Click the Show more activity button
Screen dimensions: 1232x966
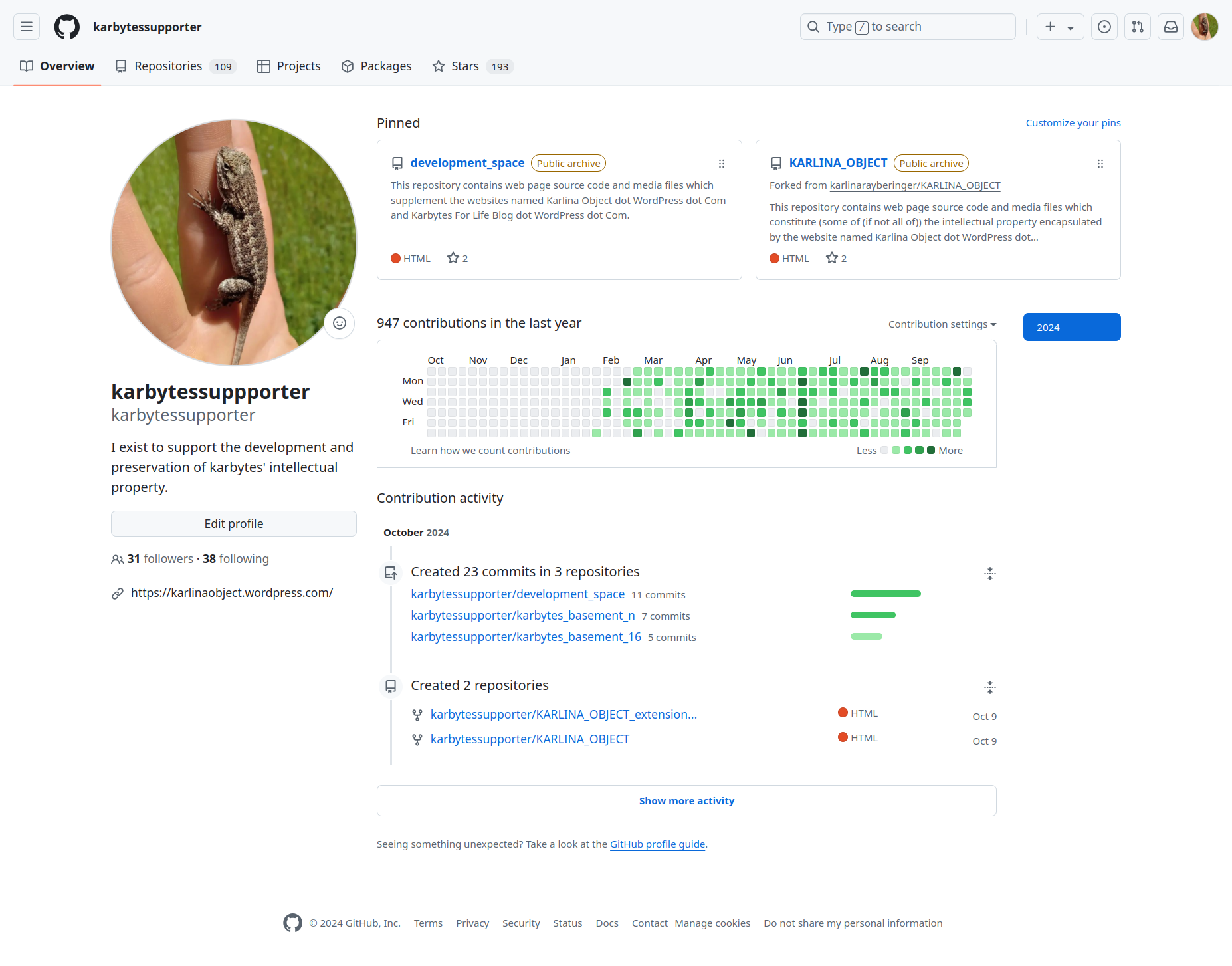tap(686, 801)
